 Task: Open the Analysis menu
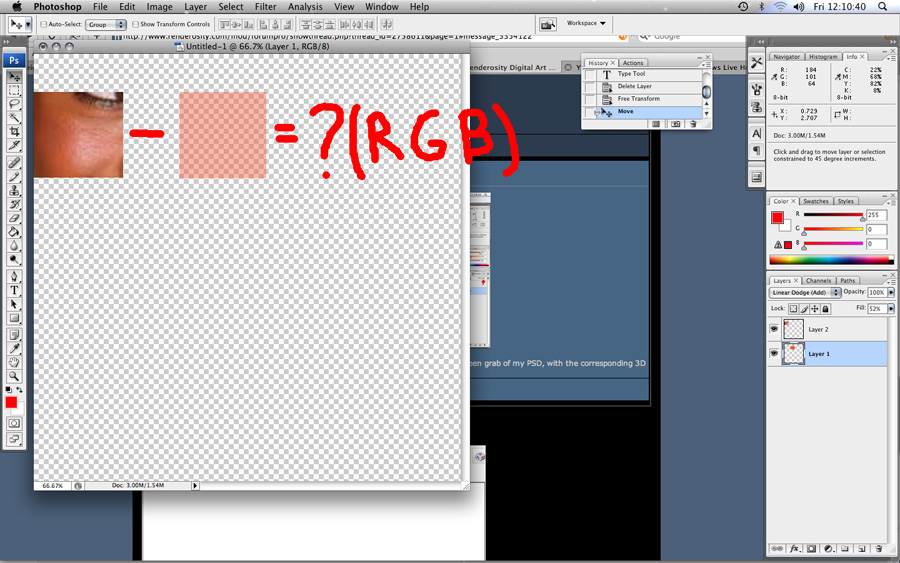click(305, 7)
